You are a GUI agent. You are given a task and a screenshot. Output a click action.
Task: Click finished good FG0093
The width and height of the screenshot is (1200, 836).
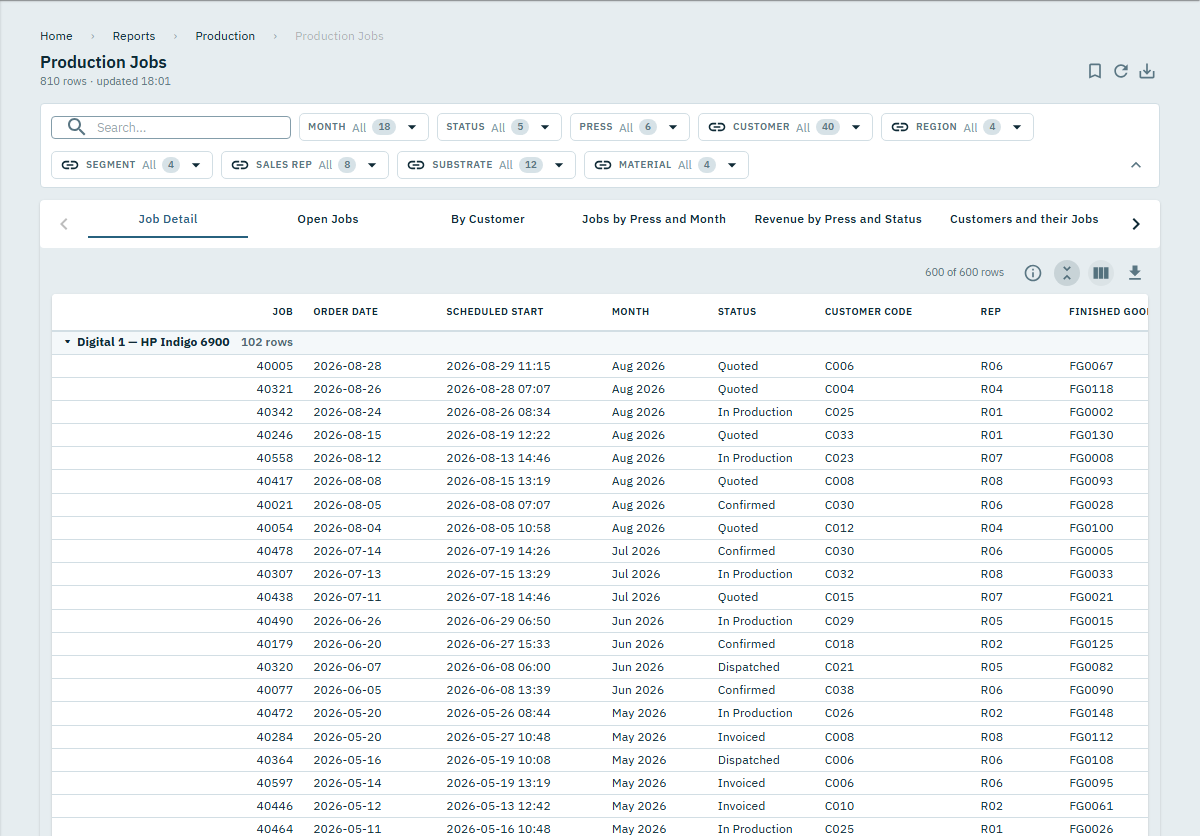point(1091,481)
